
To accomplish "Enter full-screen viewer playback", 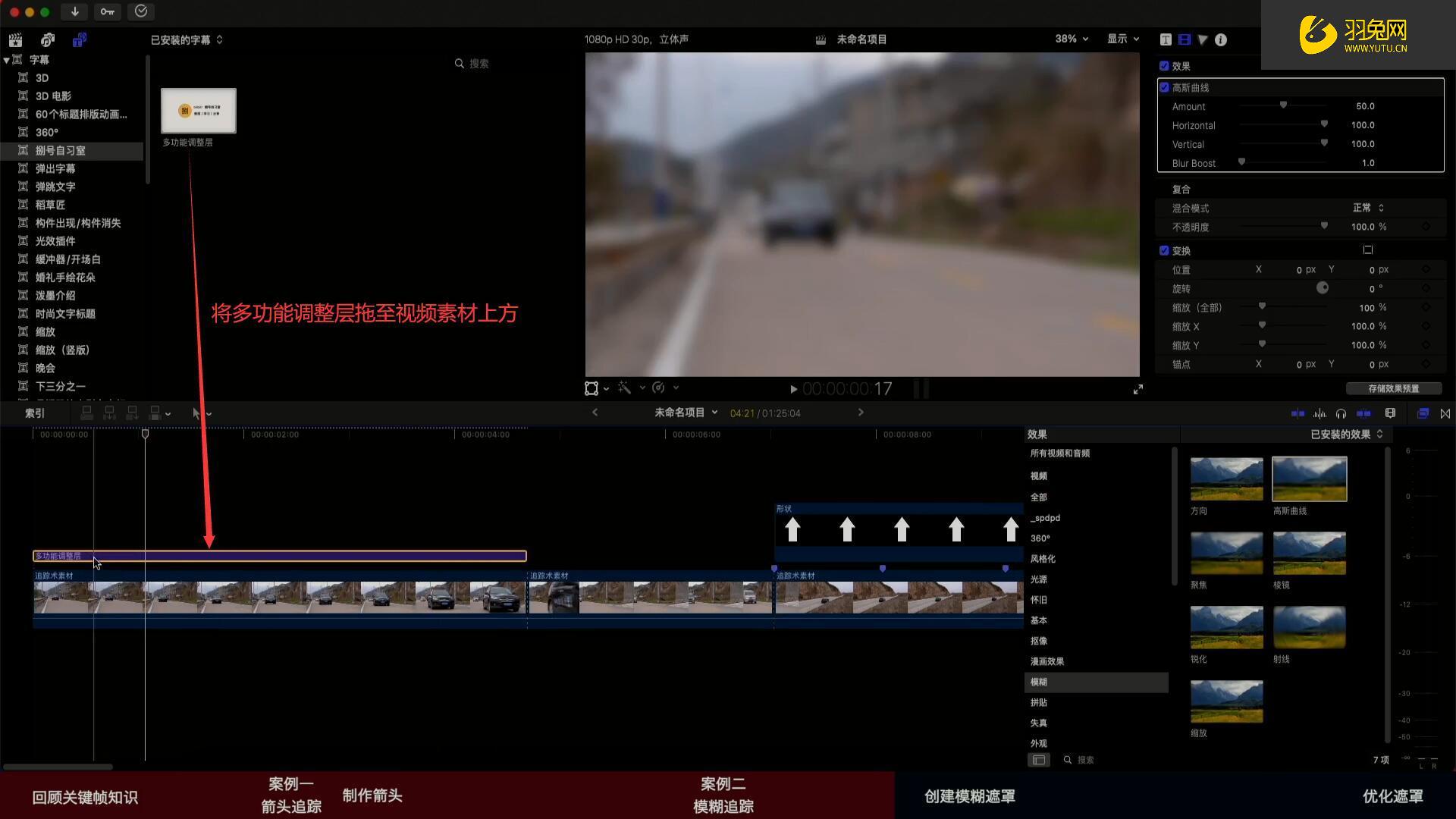I will click(x=1137, y=389).
